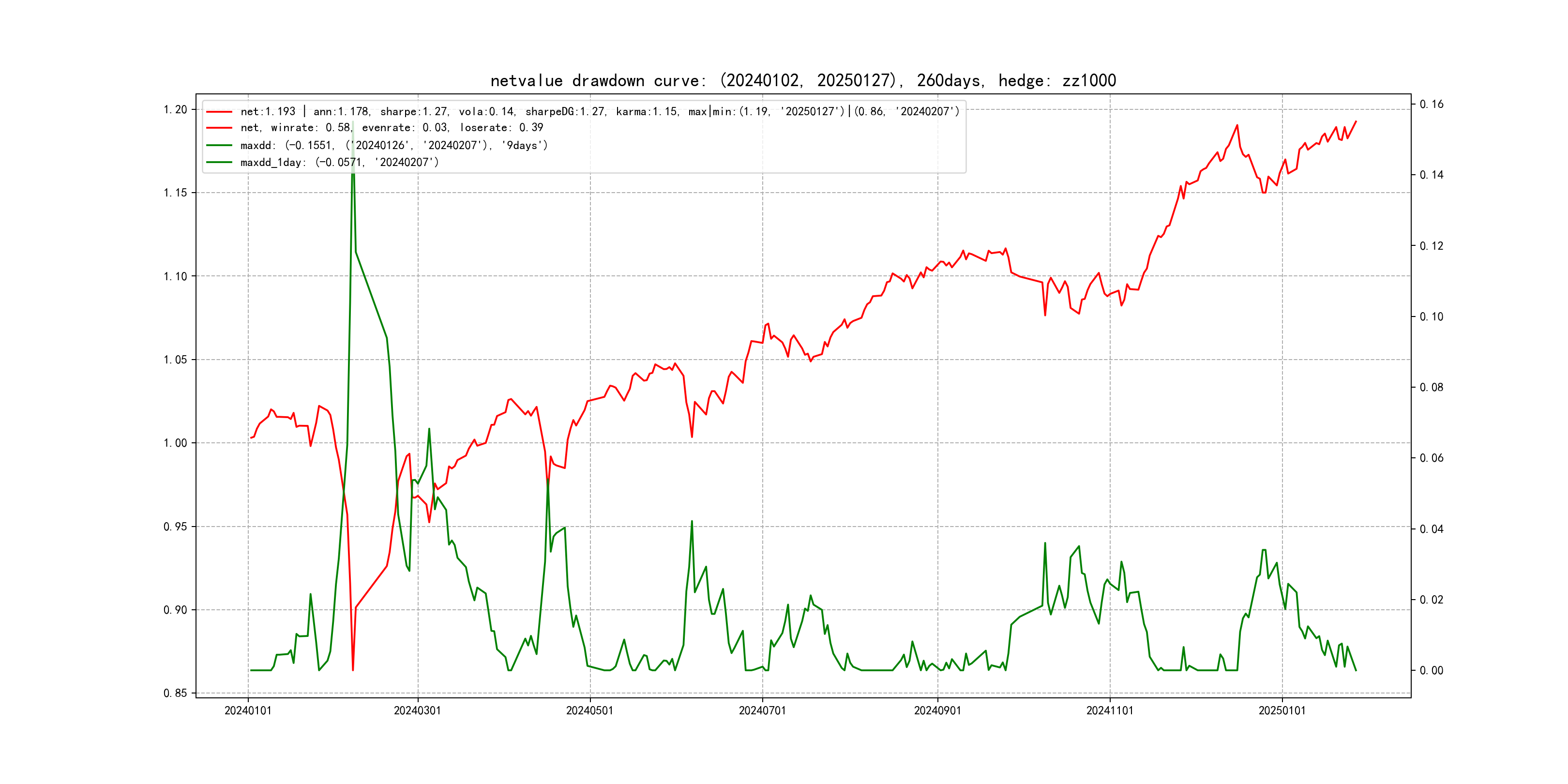Click the 0.16 right y-axis label

1431,104
